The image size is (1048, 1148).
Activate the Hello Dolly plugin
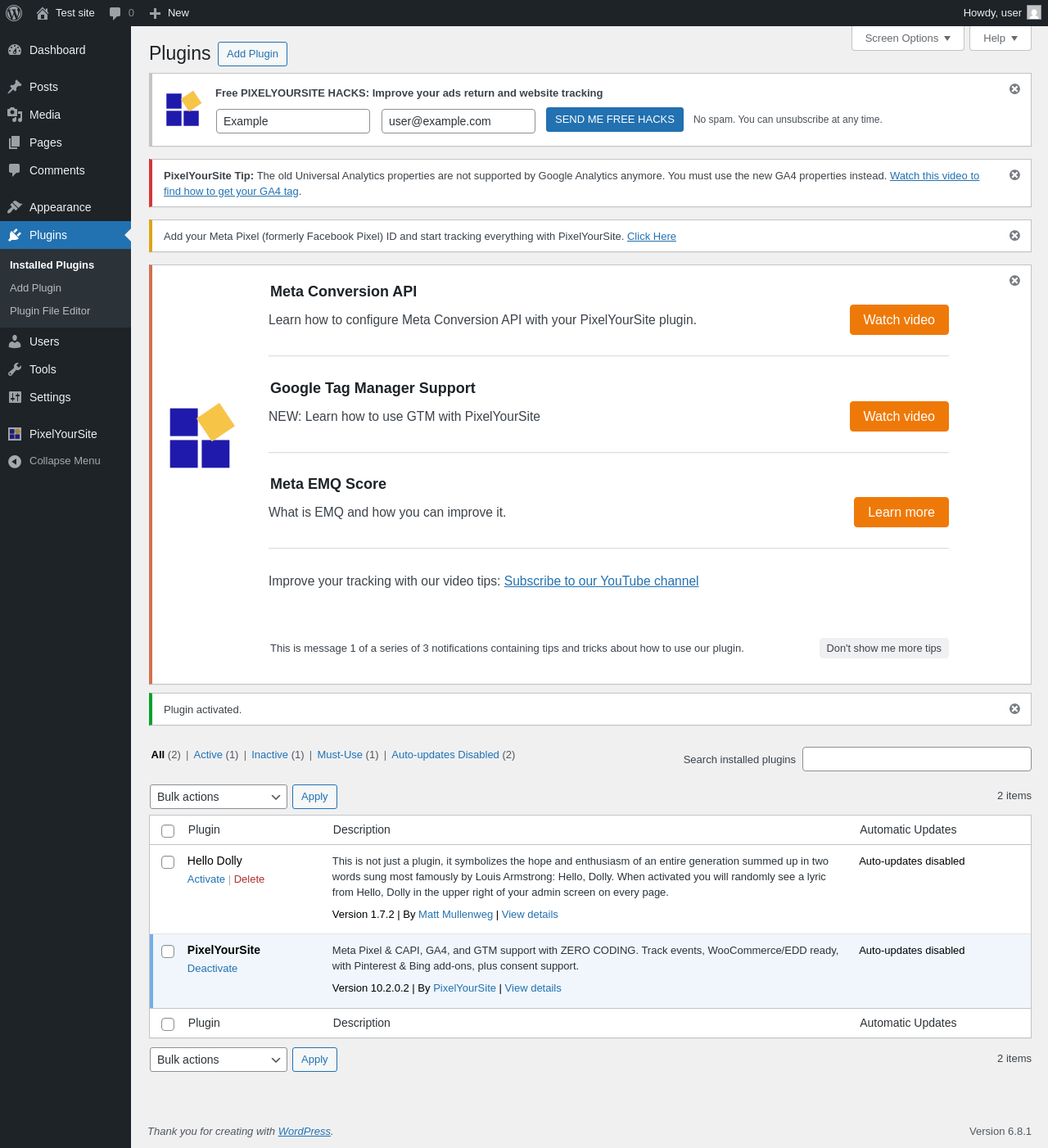tap(206, 879)
